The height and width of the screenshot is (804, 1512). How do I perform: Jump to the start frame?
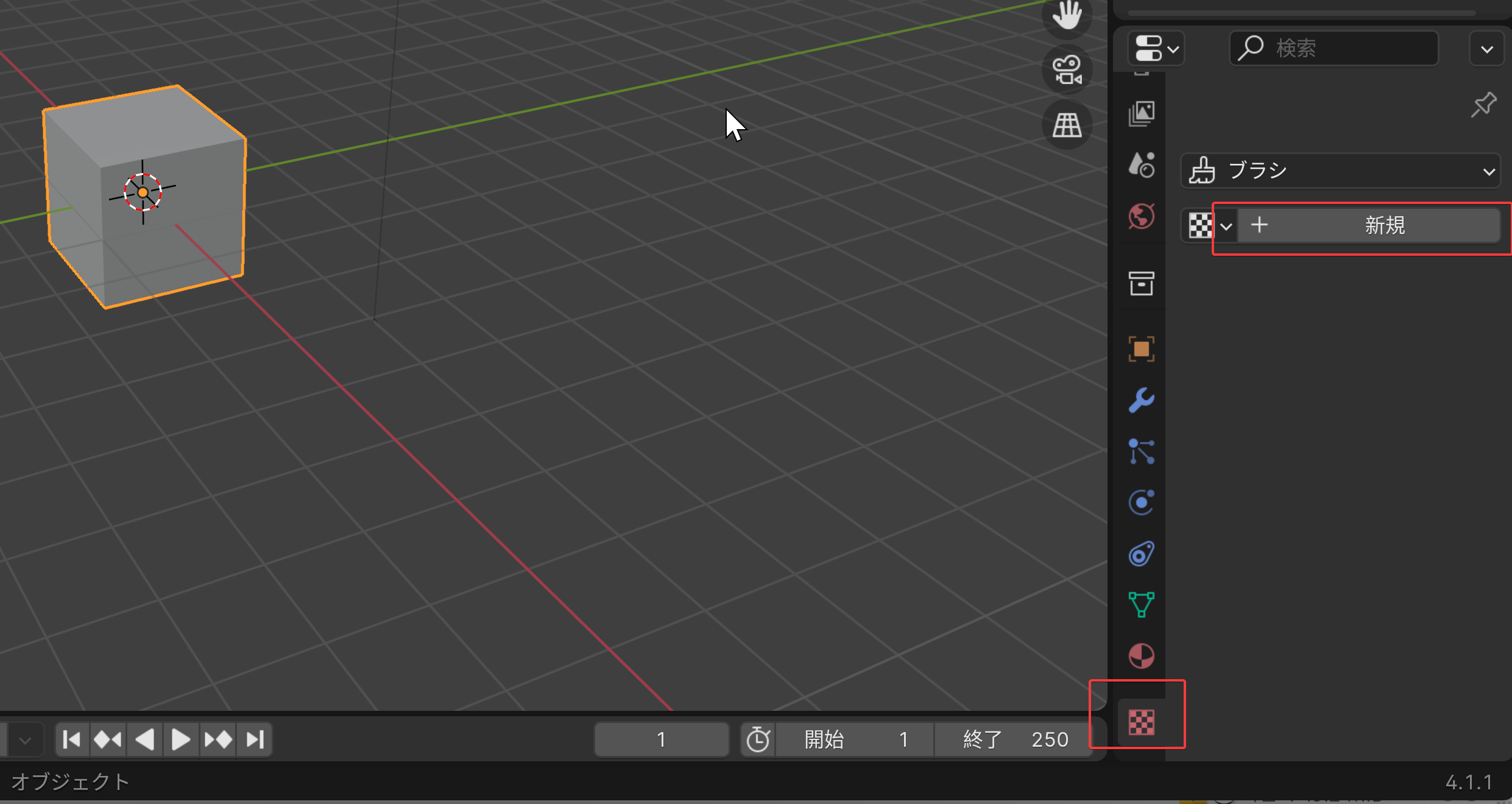point(72,739)
